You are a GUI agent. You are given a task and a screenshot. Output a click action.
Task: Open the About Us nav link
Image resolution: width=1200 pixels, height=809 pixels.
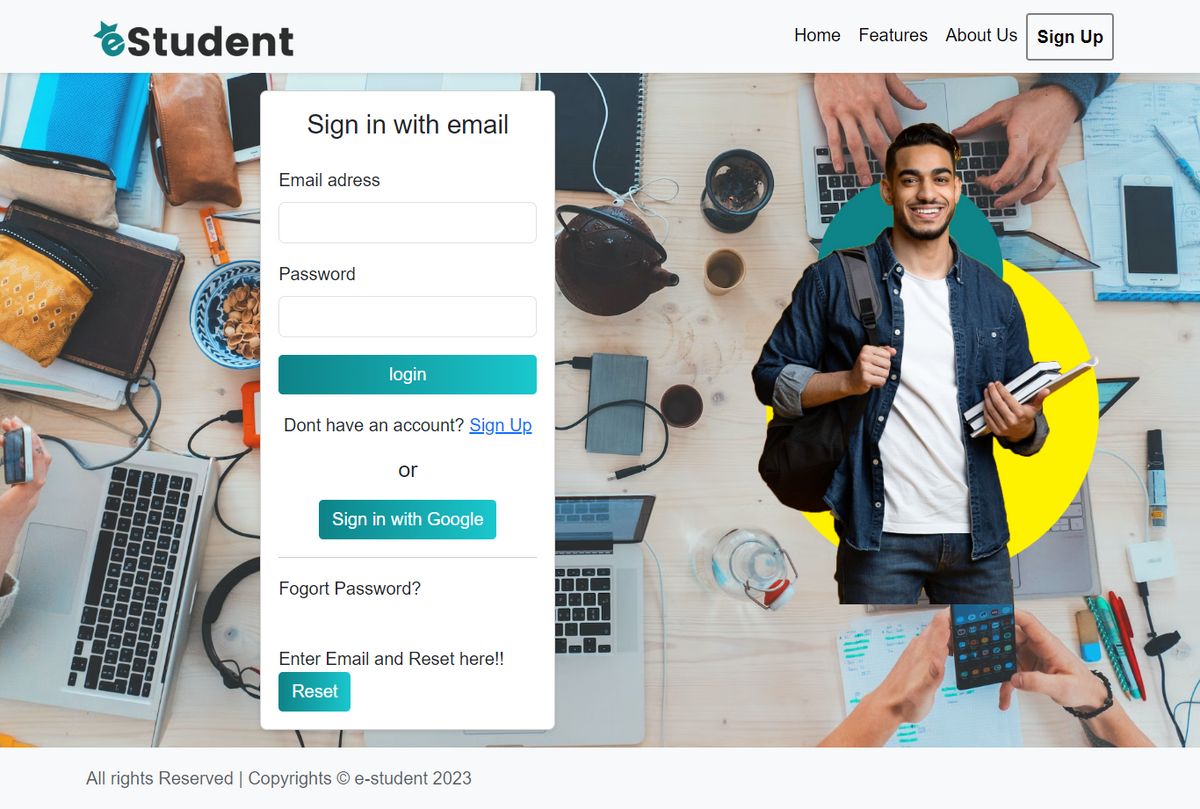(x=981, y=35)
